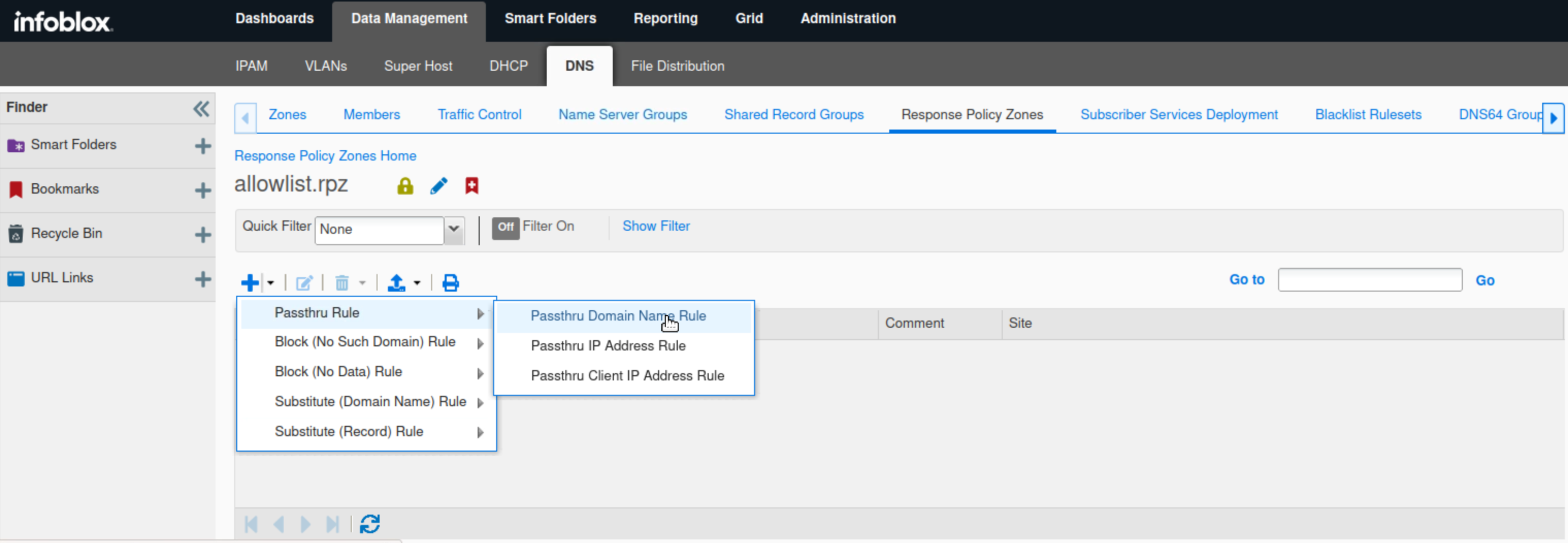The width and height of the screenshot is (1568, 543).
Task: Open Response Policy Zones Home link
Action: 325,156
